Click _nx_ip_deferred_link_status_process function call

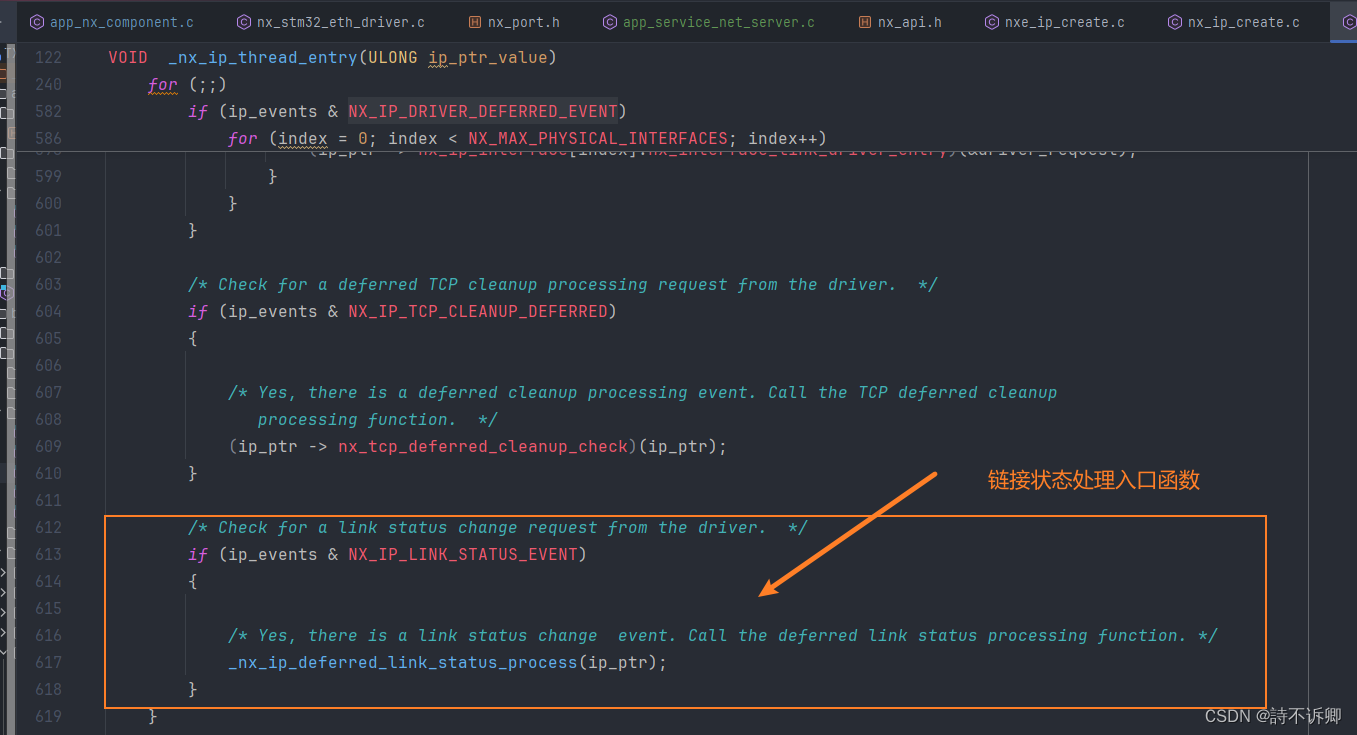(x=403, y=662)
